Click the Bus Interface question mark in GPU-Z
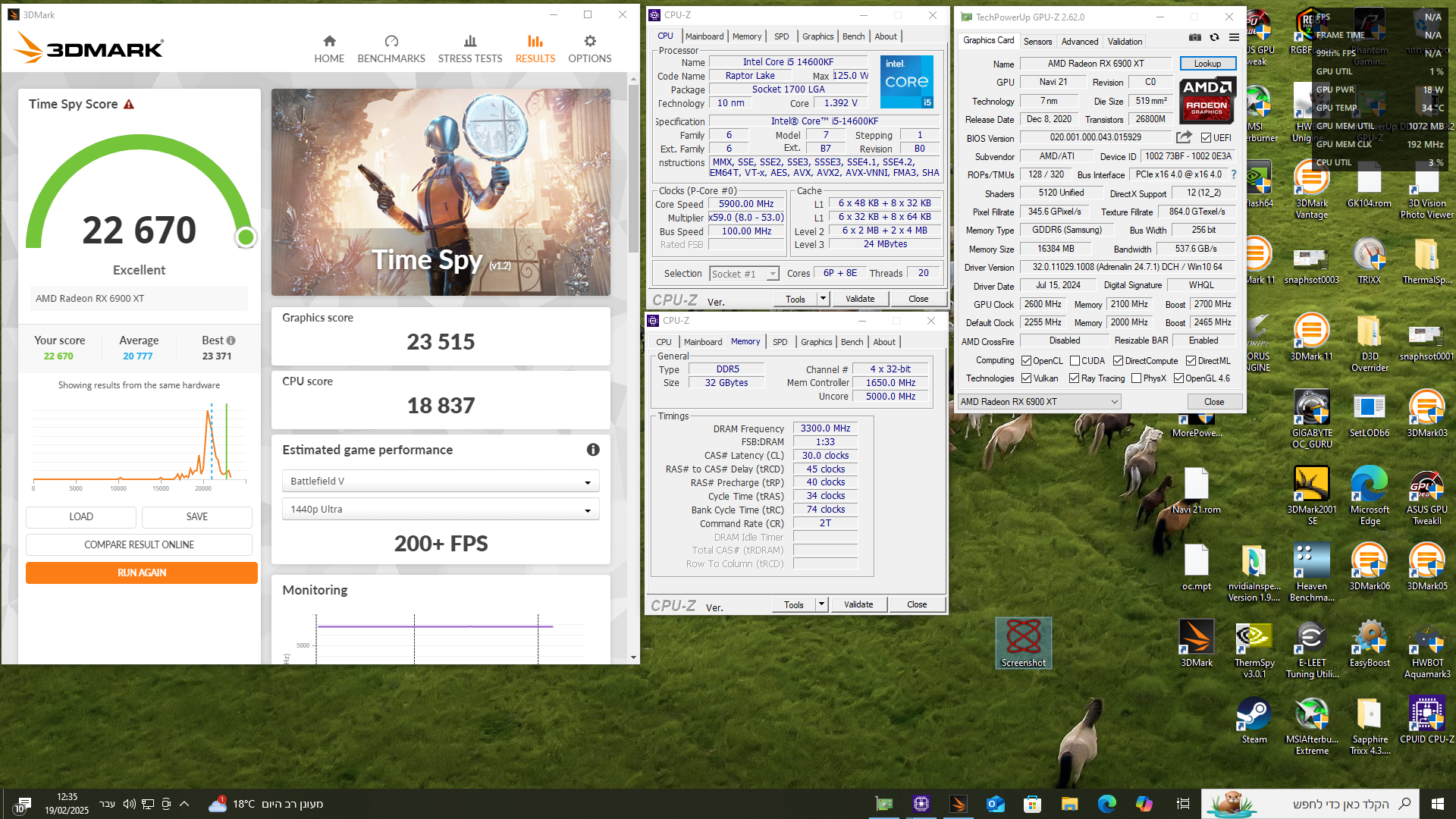 [1234, 174]
